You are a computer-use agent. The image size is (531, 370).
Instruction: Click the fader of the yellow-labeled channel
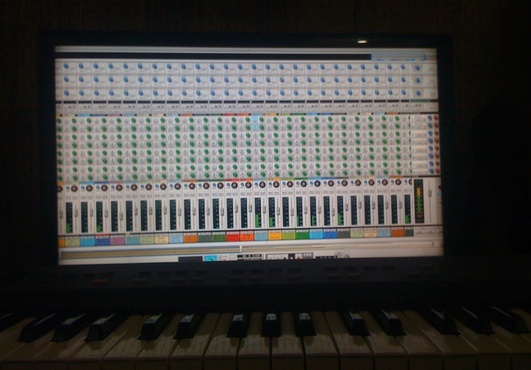click(278, 211)
